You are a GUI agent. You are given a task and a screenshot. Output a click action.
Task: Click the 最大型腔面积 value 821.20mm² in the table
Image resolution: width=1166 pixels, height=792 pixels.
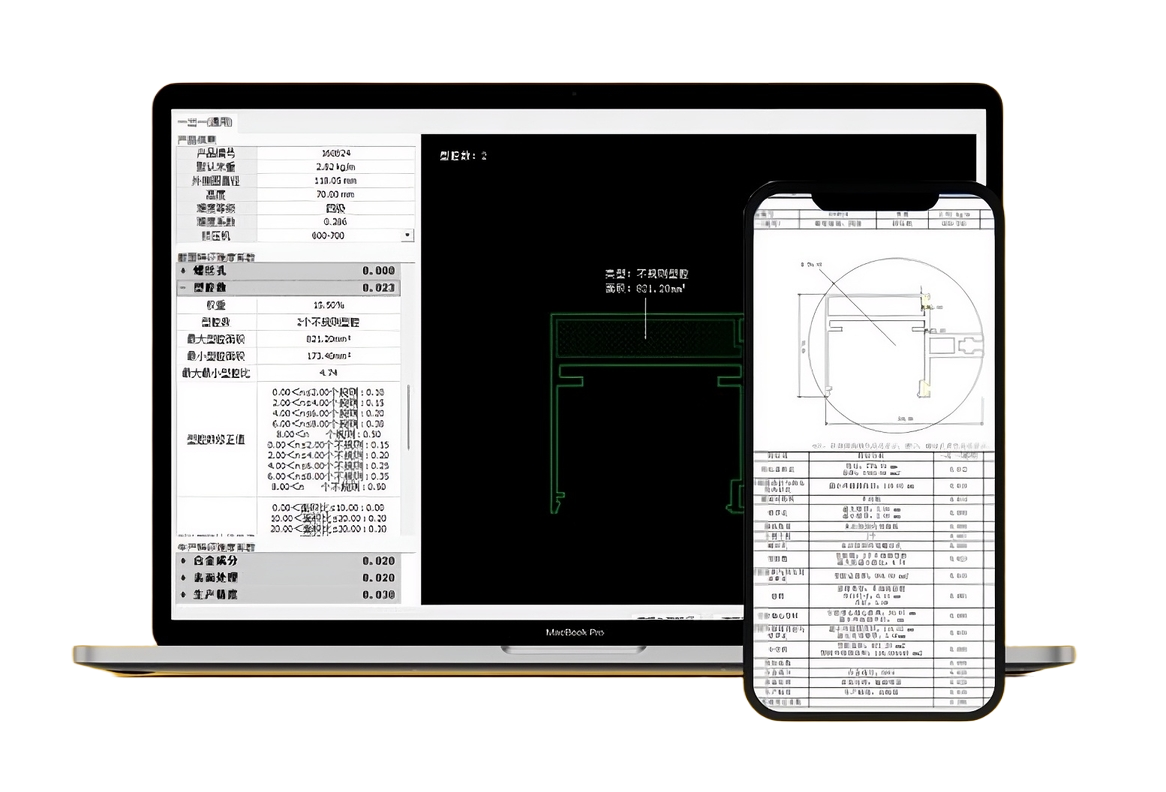pyautogui.click(x=328, y=339)
